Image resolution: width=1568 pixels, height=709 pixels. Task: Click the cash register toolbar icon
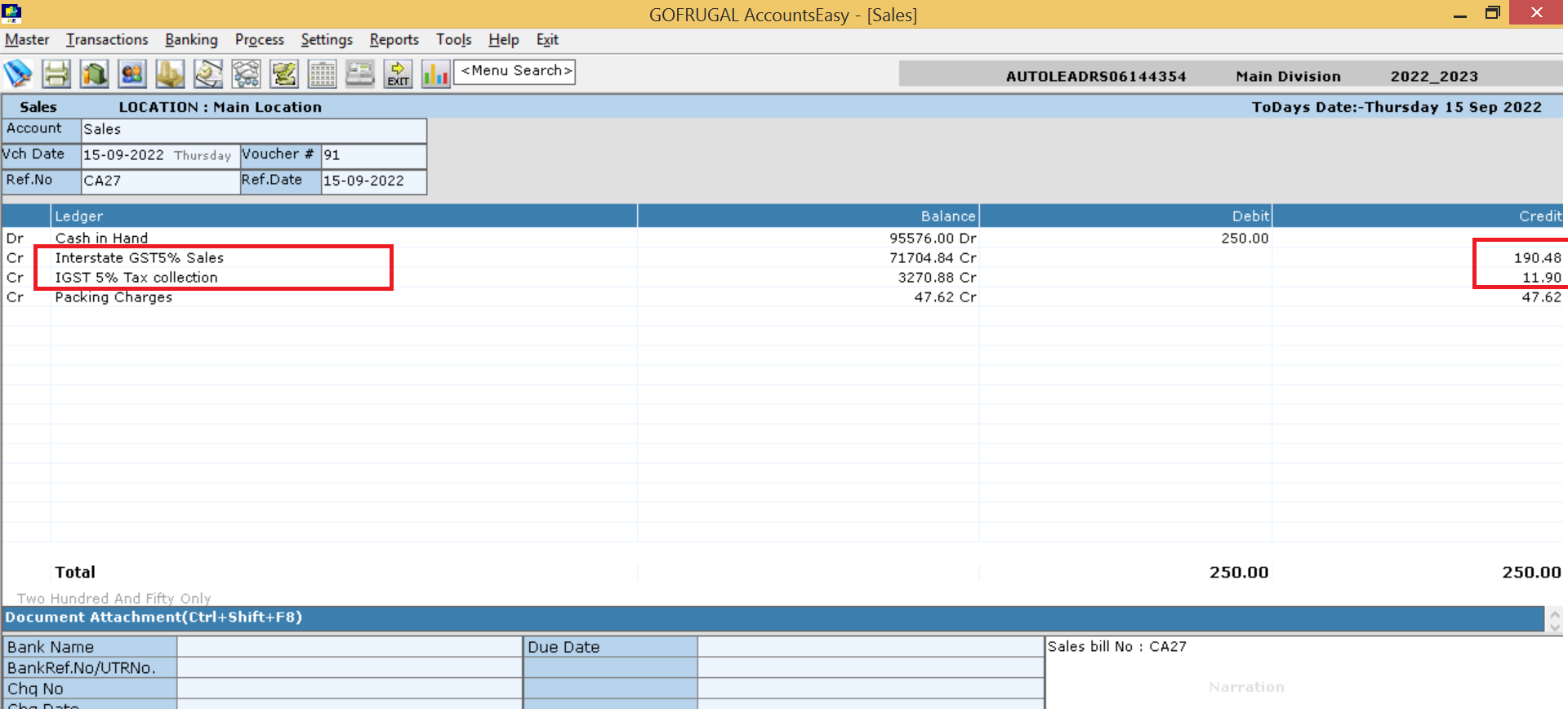coord(360,74)
